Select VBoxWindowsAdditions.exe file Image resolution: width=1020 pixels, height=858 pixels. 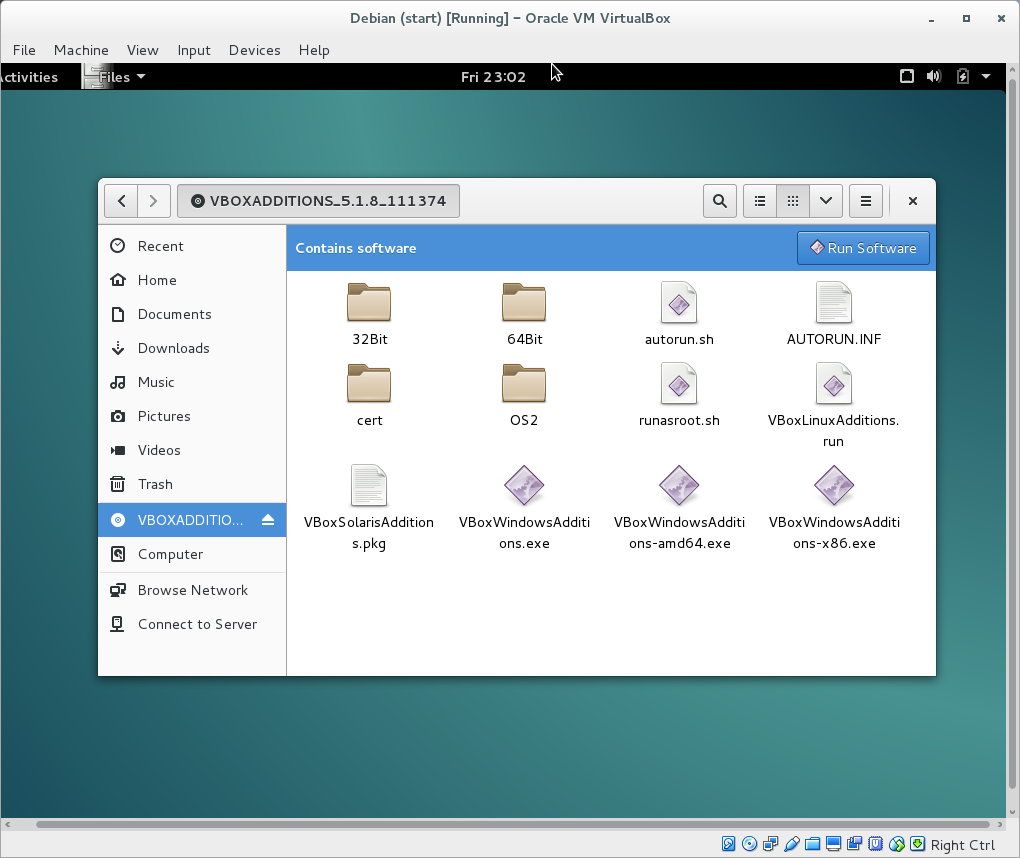524,507
